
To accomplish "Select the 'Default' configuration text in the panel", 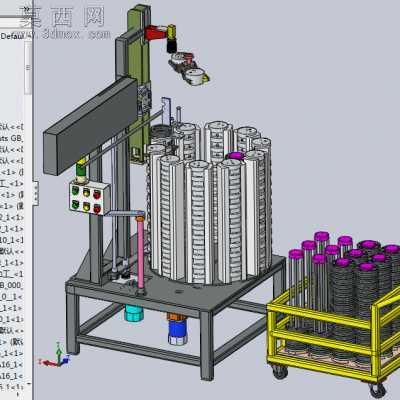I will pos(11,36).
